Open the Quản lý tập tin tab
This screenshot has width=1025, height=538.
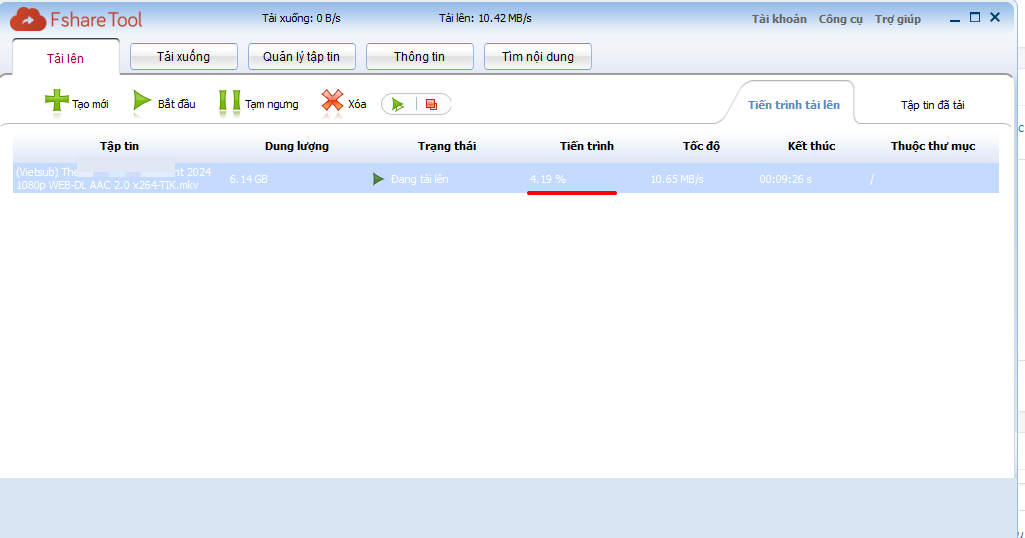click(301, 57)
